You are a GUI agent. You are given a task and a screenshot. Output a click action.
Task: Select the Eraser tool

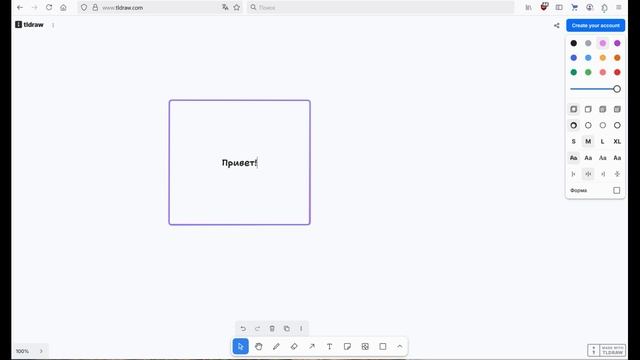294,347
